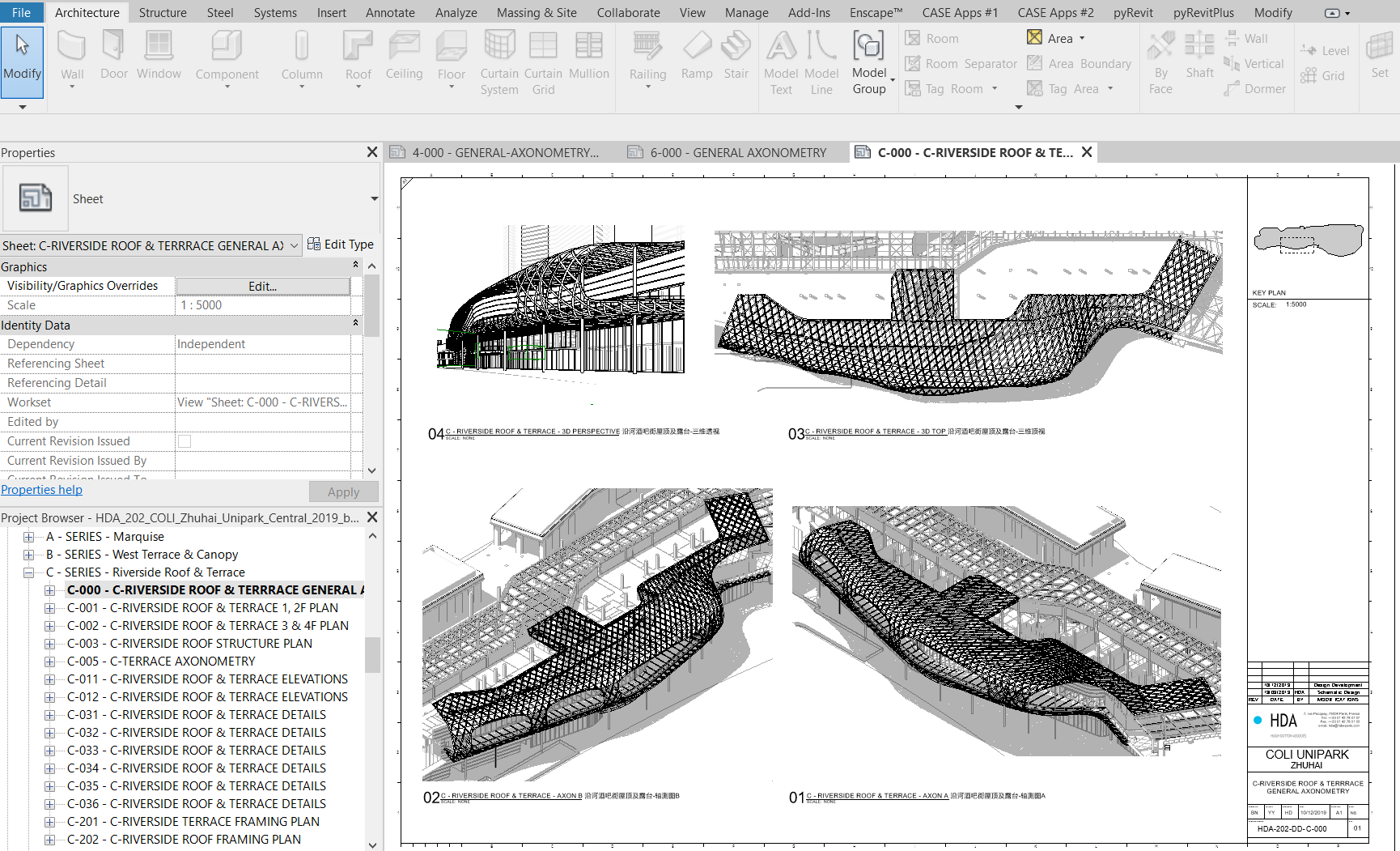Toggle the Current Revision Issued checkbox
This screenshot has height=851, width=1400.
185,441
